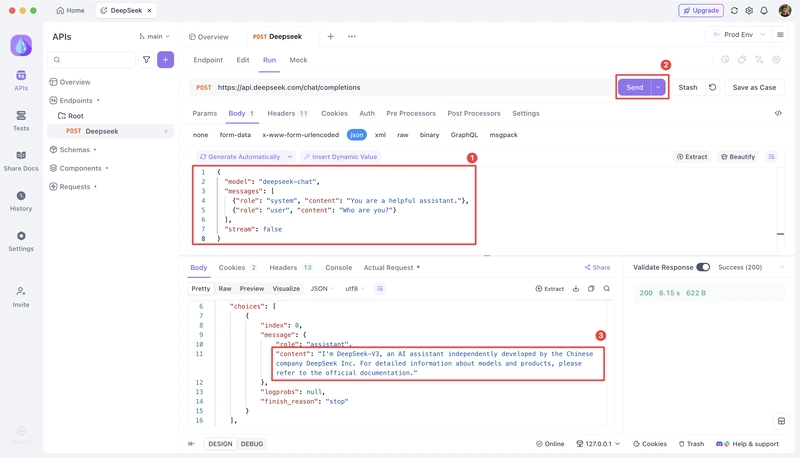The width and height of the screenshot is (800, 458).
Task: Click the Beautify button
Action: 738,157
